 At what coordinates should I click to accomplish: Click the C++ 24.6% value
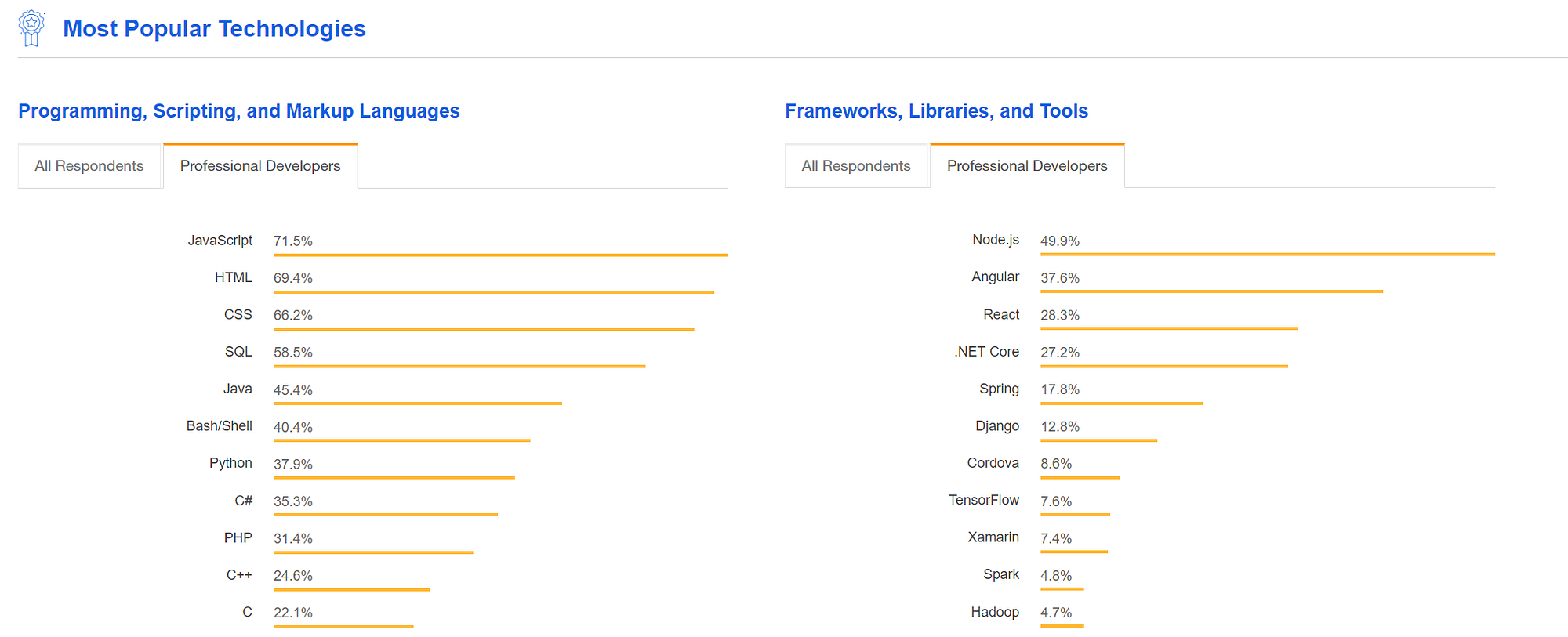pyautogui.click(x=293, y=576)
